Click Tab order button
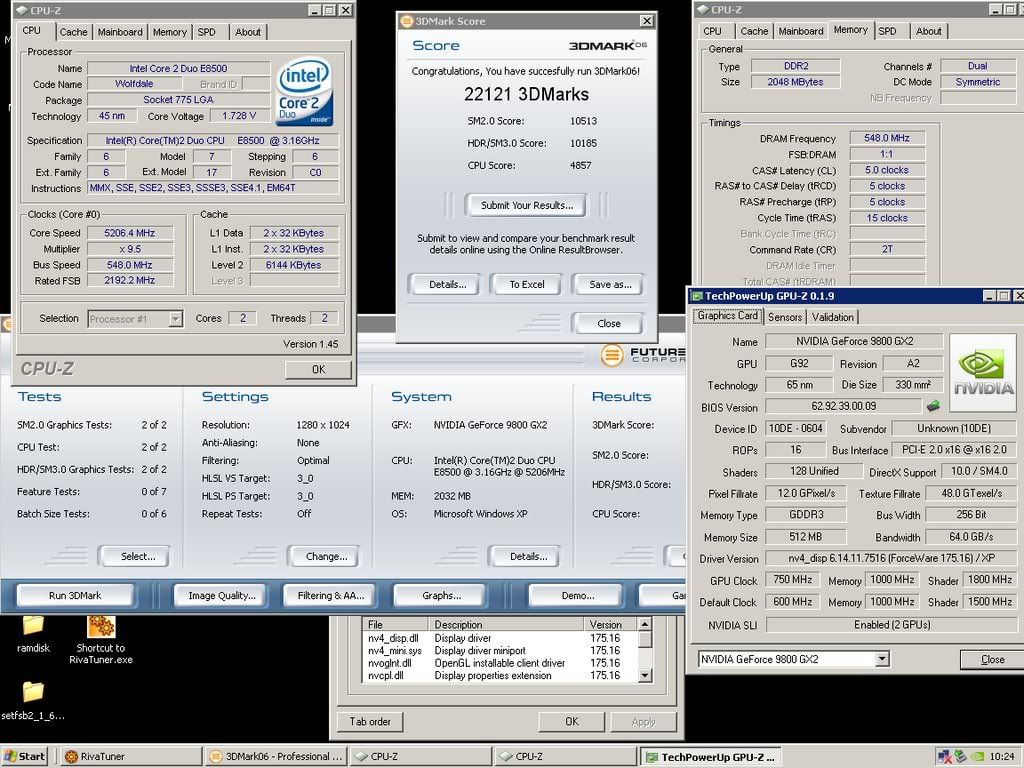This screenshot has height=768, width=1024. tap(370, 722)
